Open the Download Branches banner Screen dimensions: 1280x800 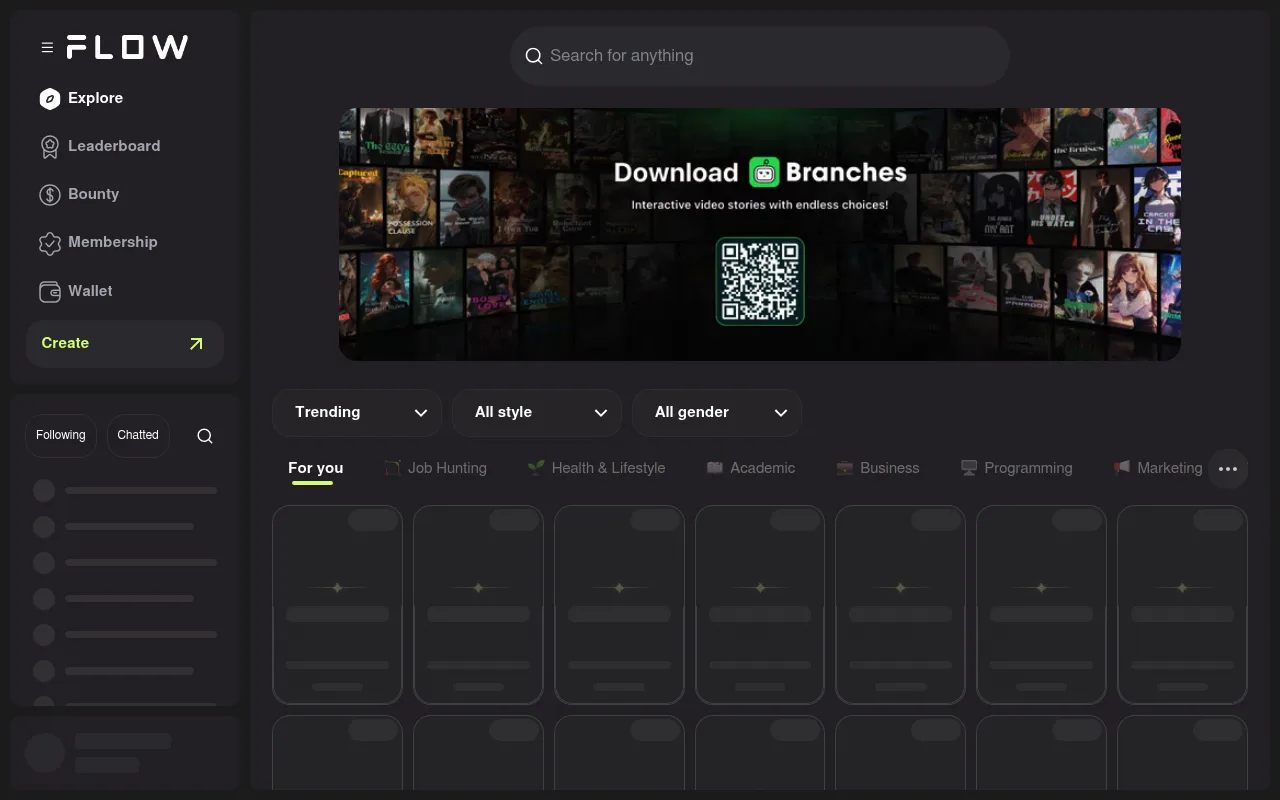tap(760, 234)
